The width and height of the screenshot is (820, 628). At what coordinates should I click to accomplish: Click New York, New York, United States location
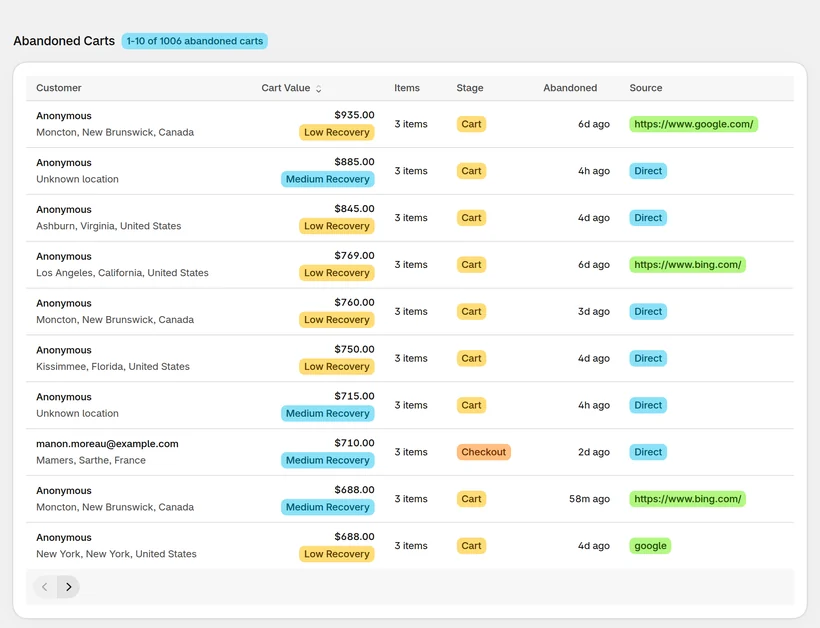pyautogui.click(x=116, y=554)
